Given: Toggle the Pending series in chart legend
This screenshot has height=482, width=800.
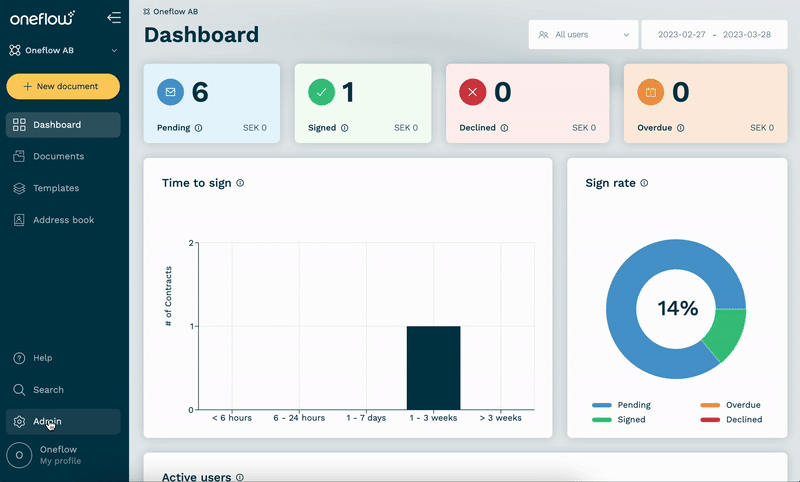Looking at the screenshot, I should click(621, 405).
